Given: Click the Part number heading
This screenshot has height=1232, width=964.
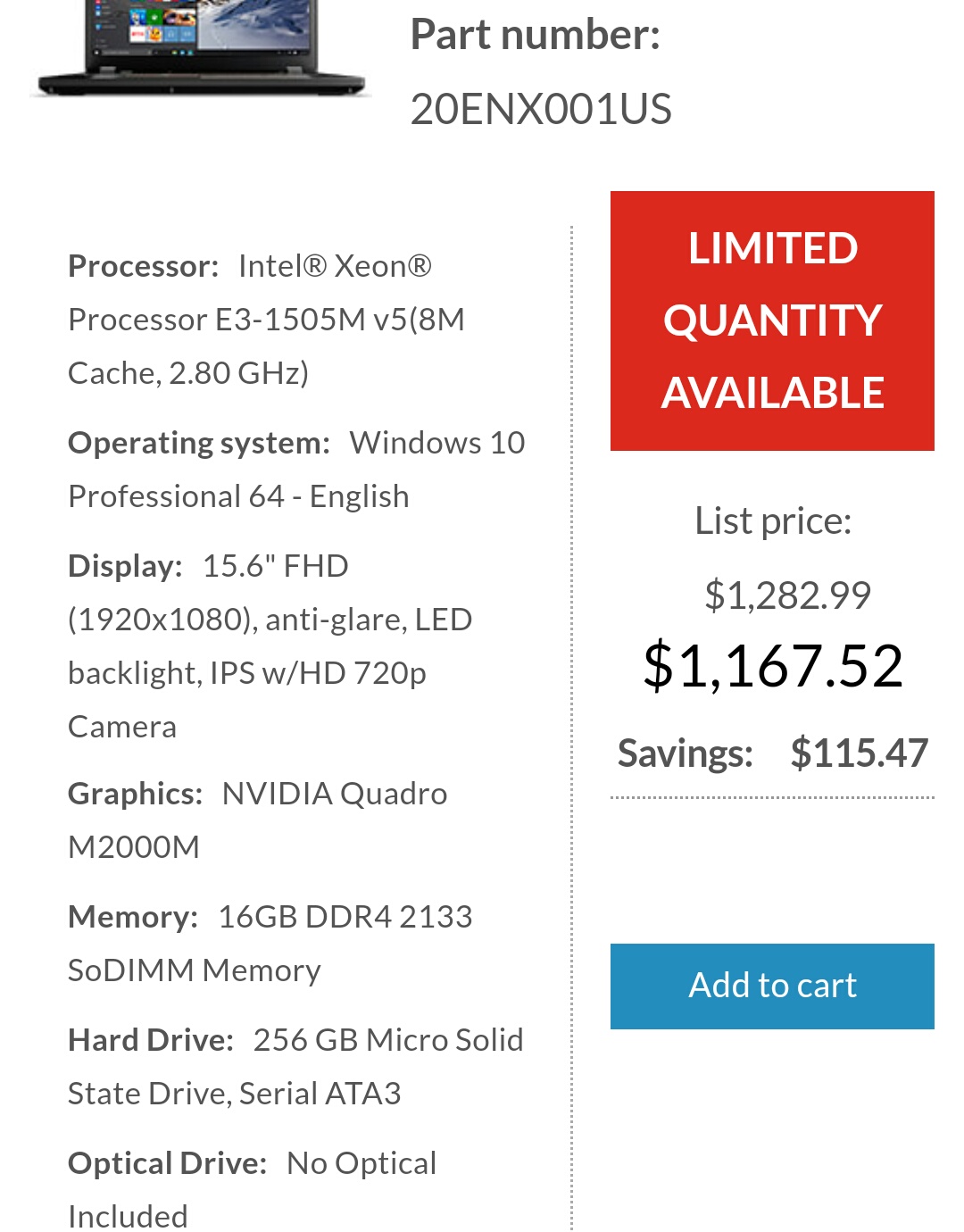Looking at the screenshot, I should tap(536, 36).
